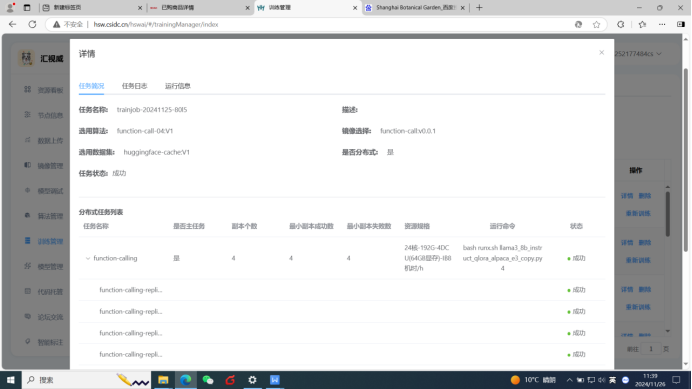Open WeChat from the taskbar
The width and height of the screenshot is (692, 389).
pos(208,380)
